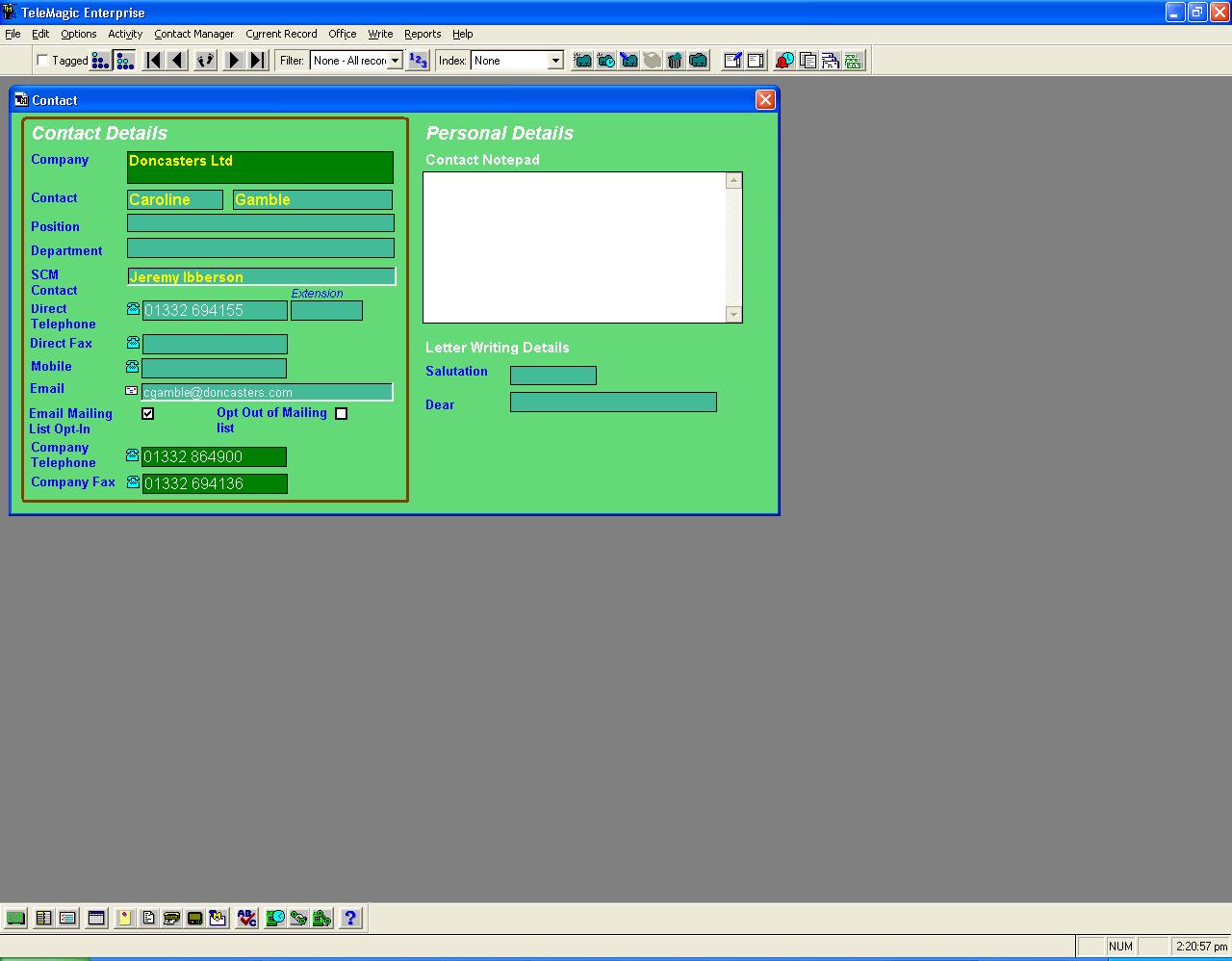The height and width of the screenshot is (961, 1232).
Task: Click the Company Telephone field 01332 864900
Action: (214, 456)
